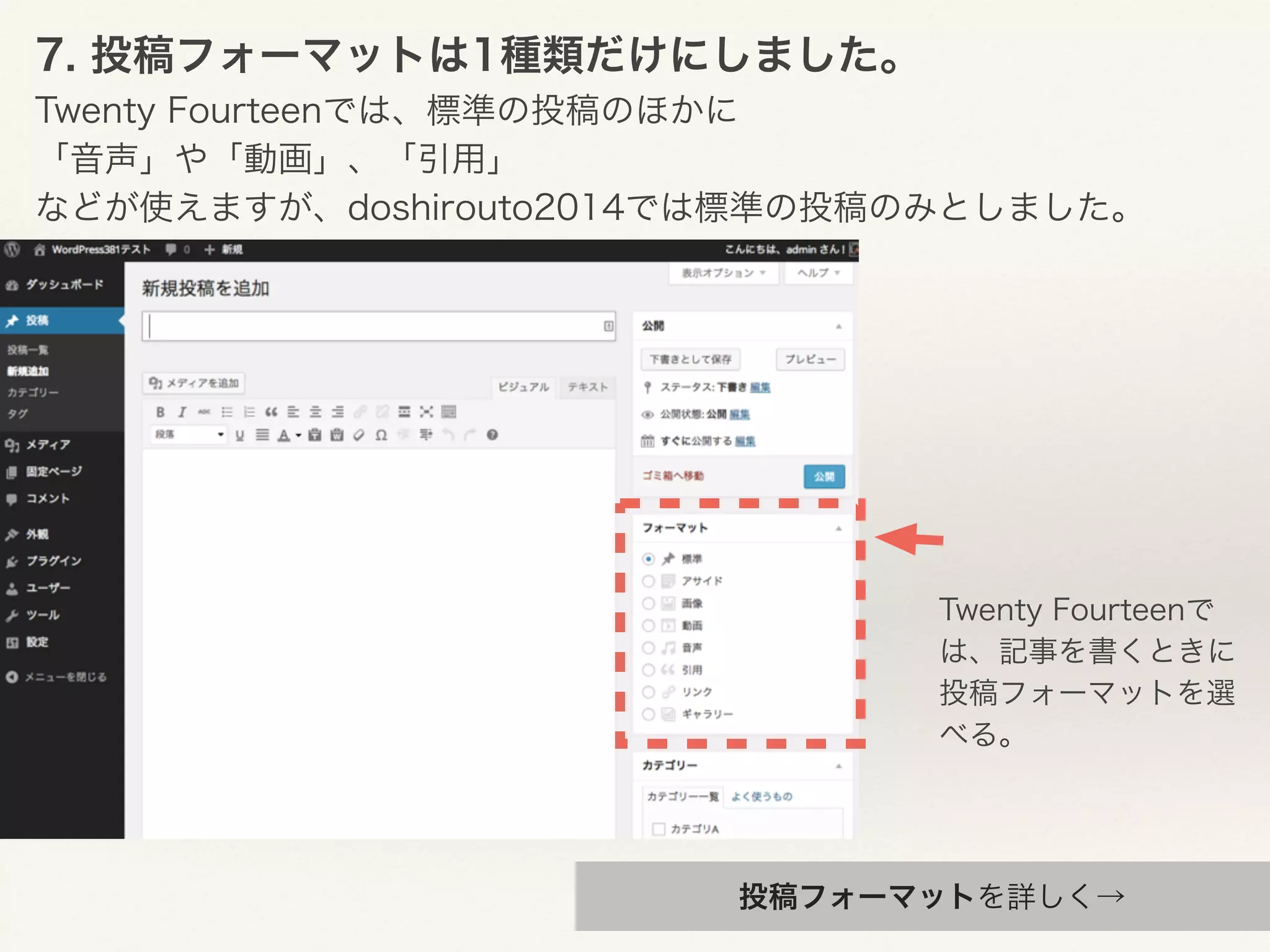
Task: Click the redo arrow in the editor toolbar
Action: [x=470, y=435]
